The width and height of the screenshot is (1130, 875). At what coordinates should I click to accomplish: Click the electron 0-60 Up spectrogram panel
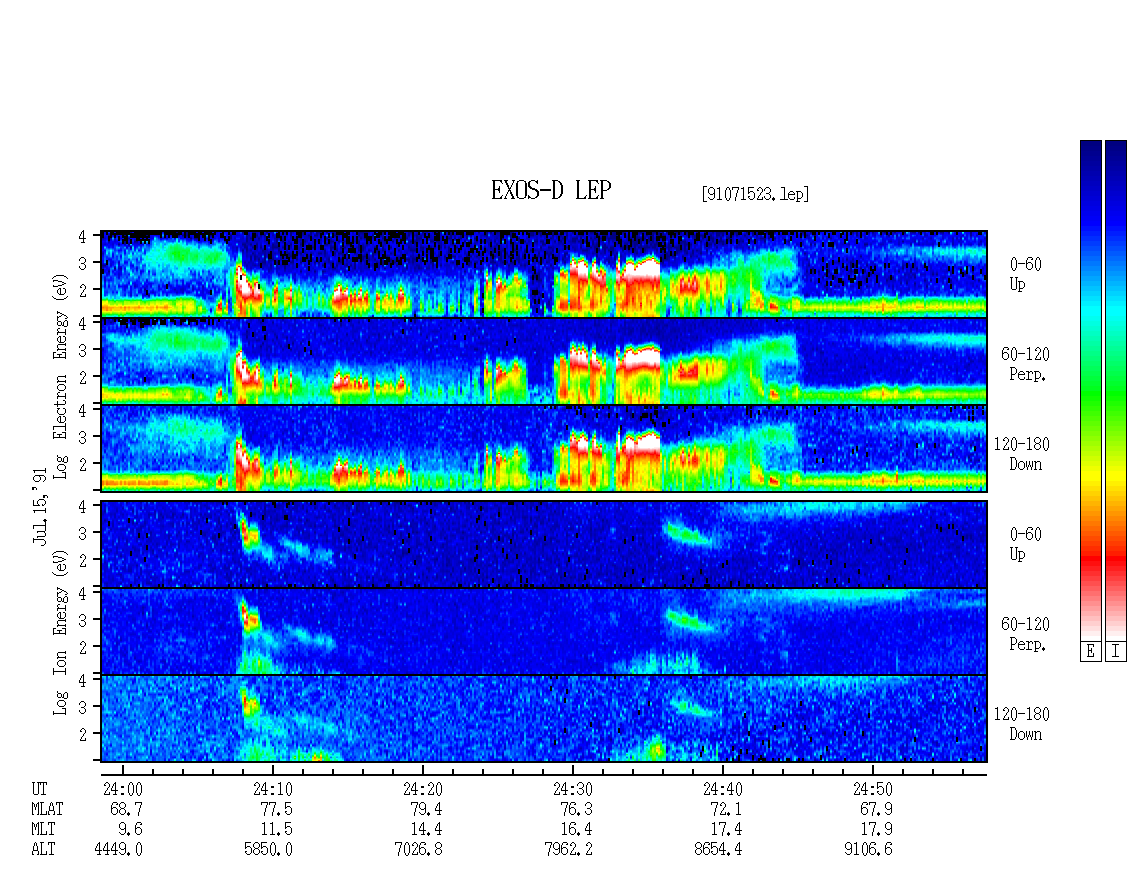coord(544,274)
